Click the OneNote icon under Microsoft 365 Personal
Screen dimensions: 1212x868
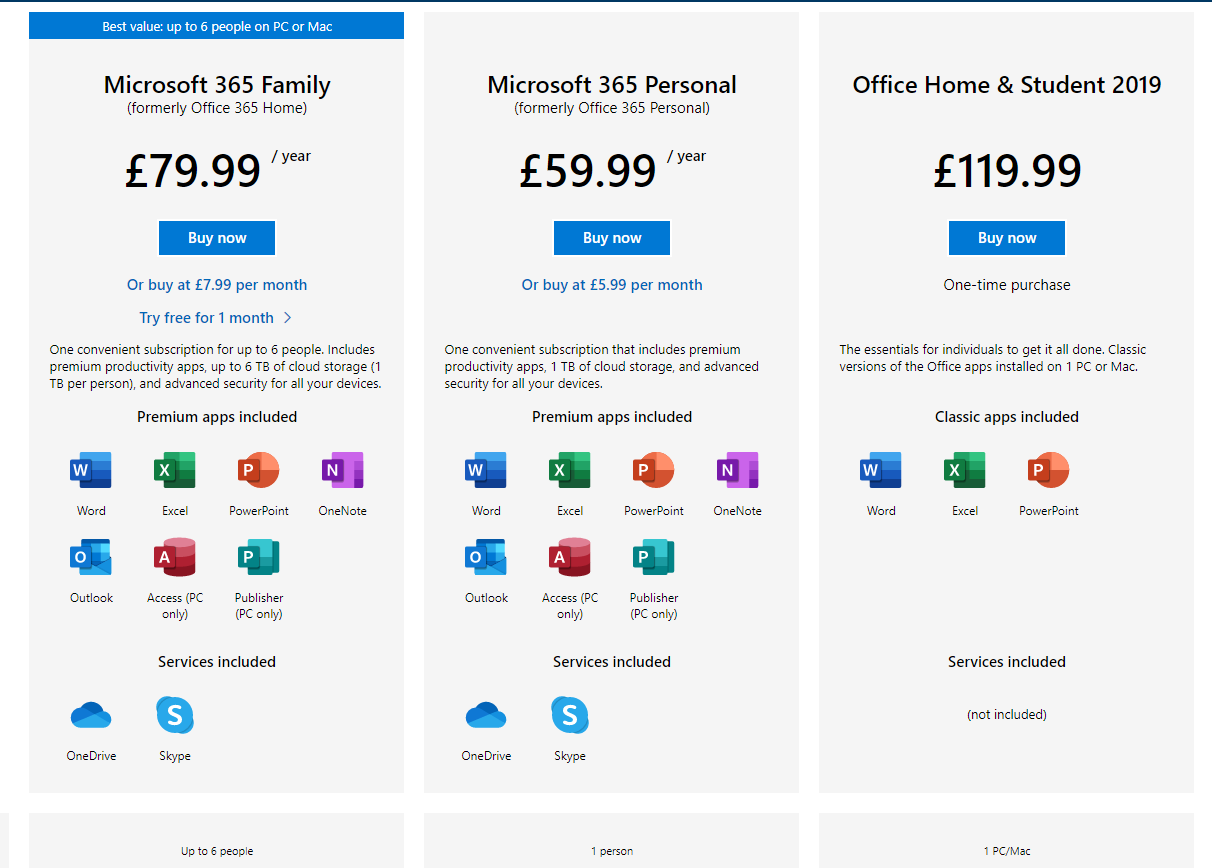tap(737, 470)
